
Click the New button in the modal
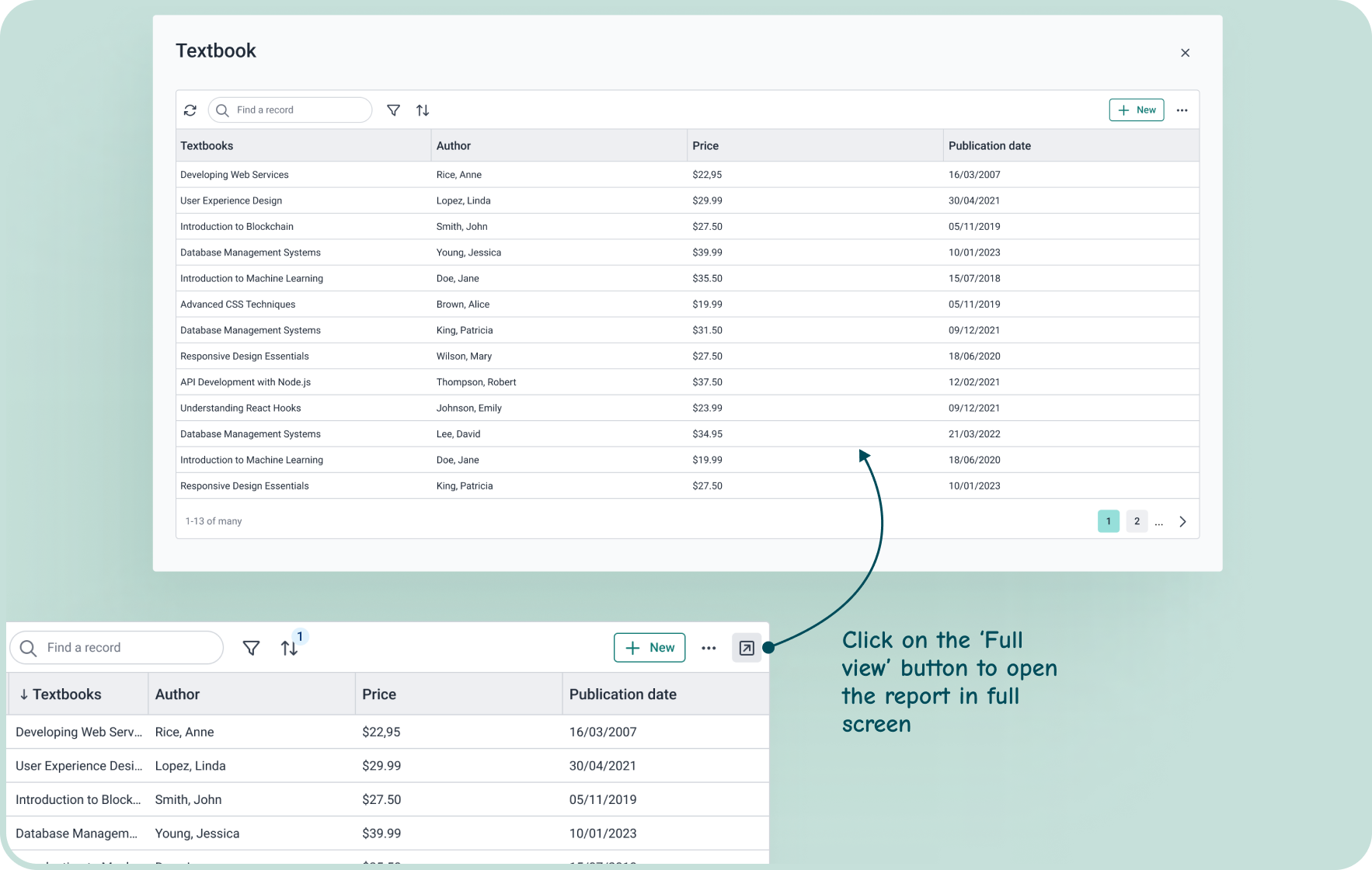coord(1136,110)
